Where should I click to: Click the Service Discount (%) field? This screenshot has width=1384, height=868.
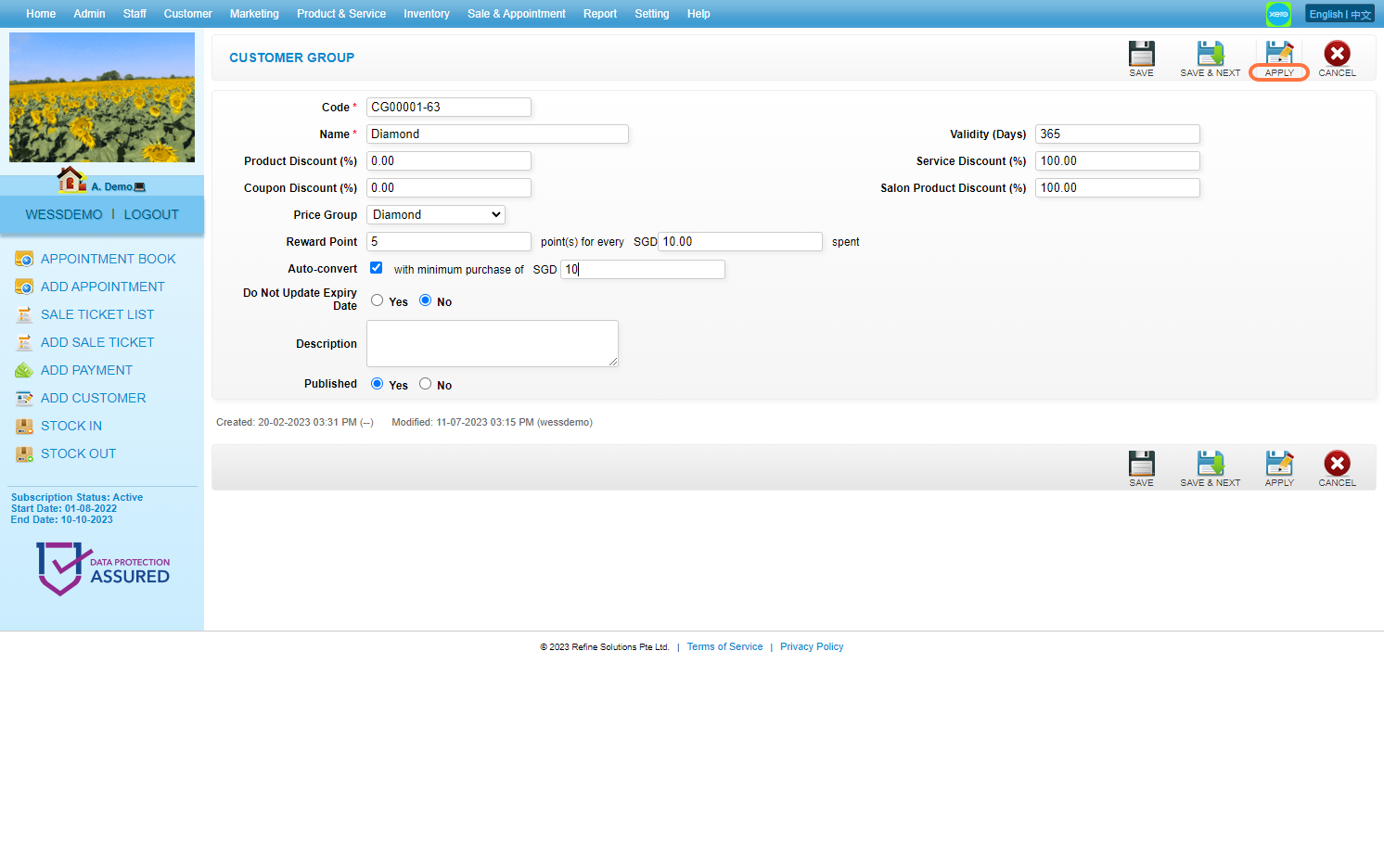[x=1118, y=160]
